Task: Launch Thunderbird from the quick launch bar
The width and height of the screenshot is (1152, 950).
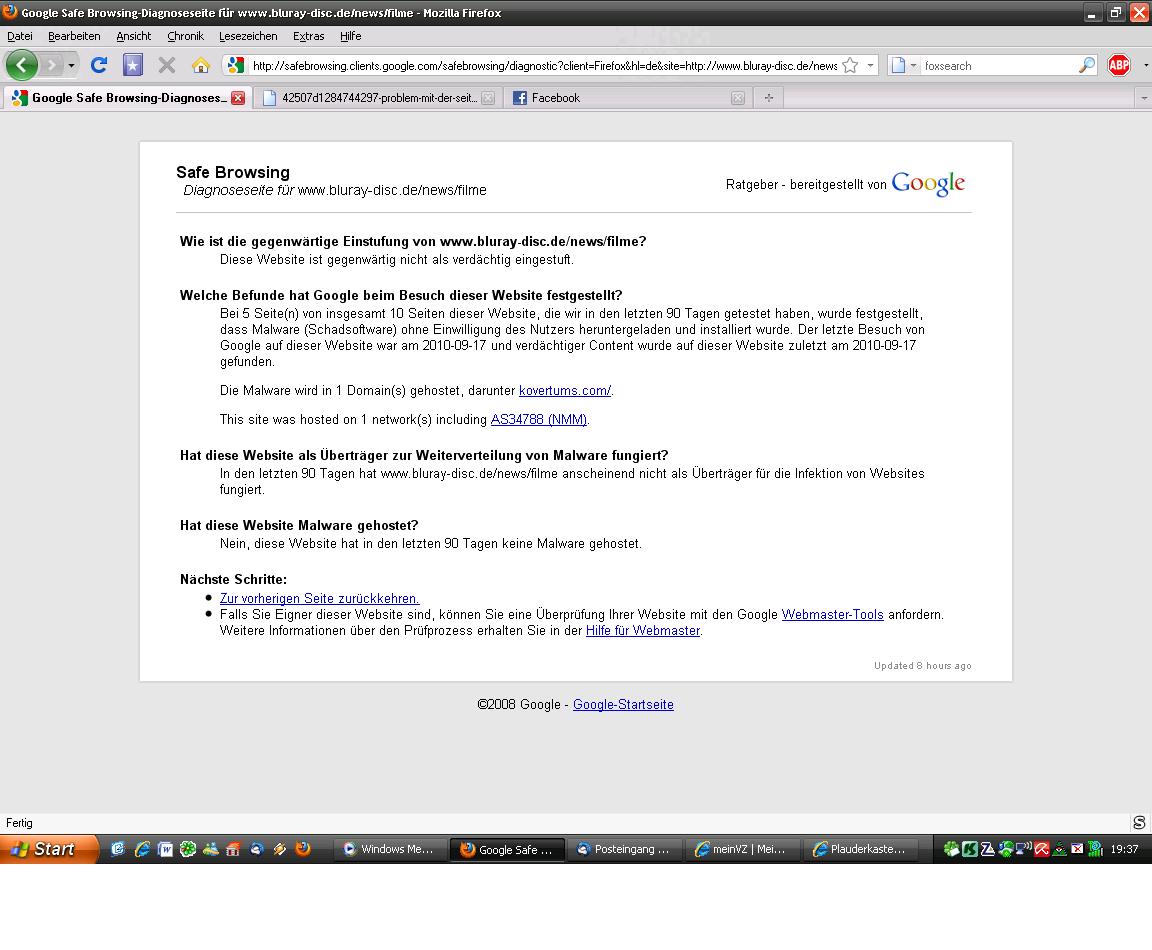Action: click(x=256, y=849)
